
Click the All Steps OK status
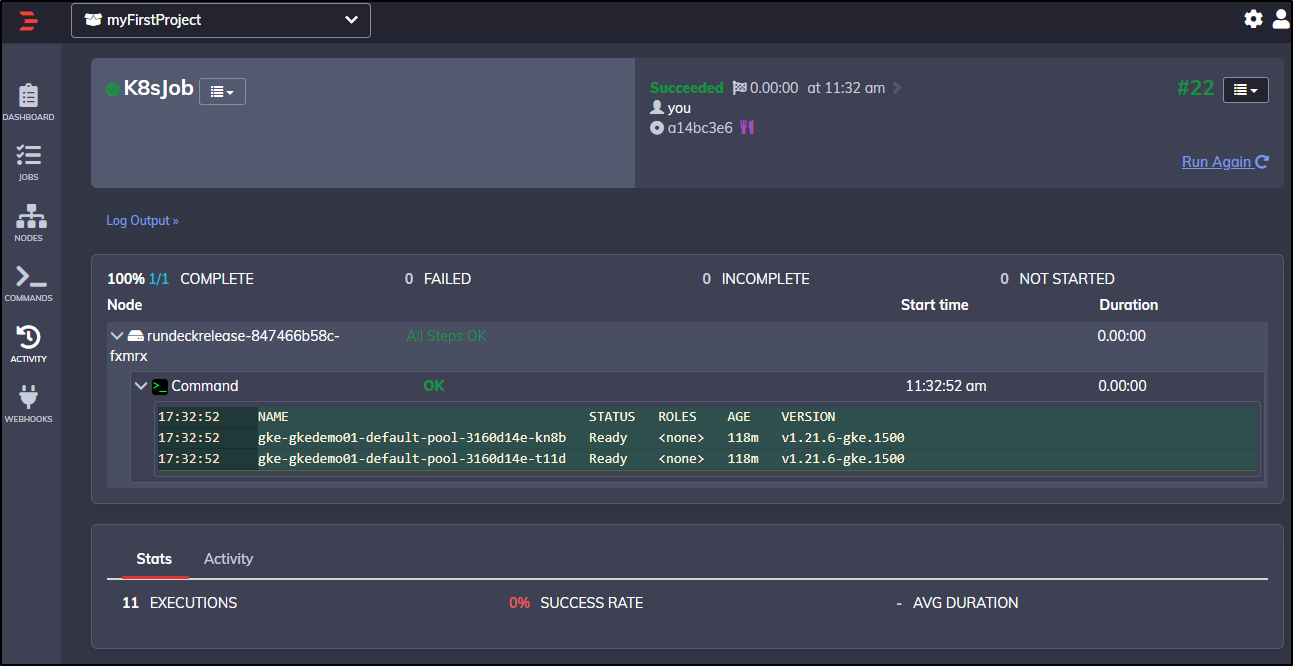[x=446, y=336]
